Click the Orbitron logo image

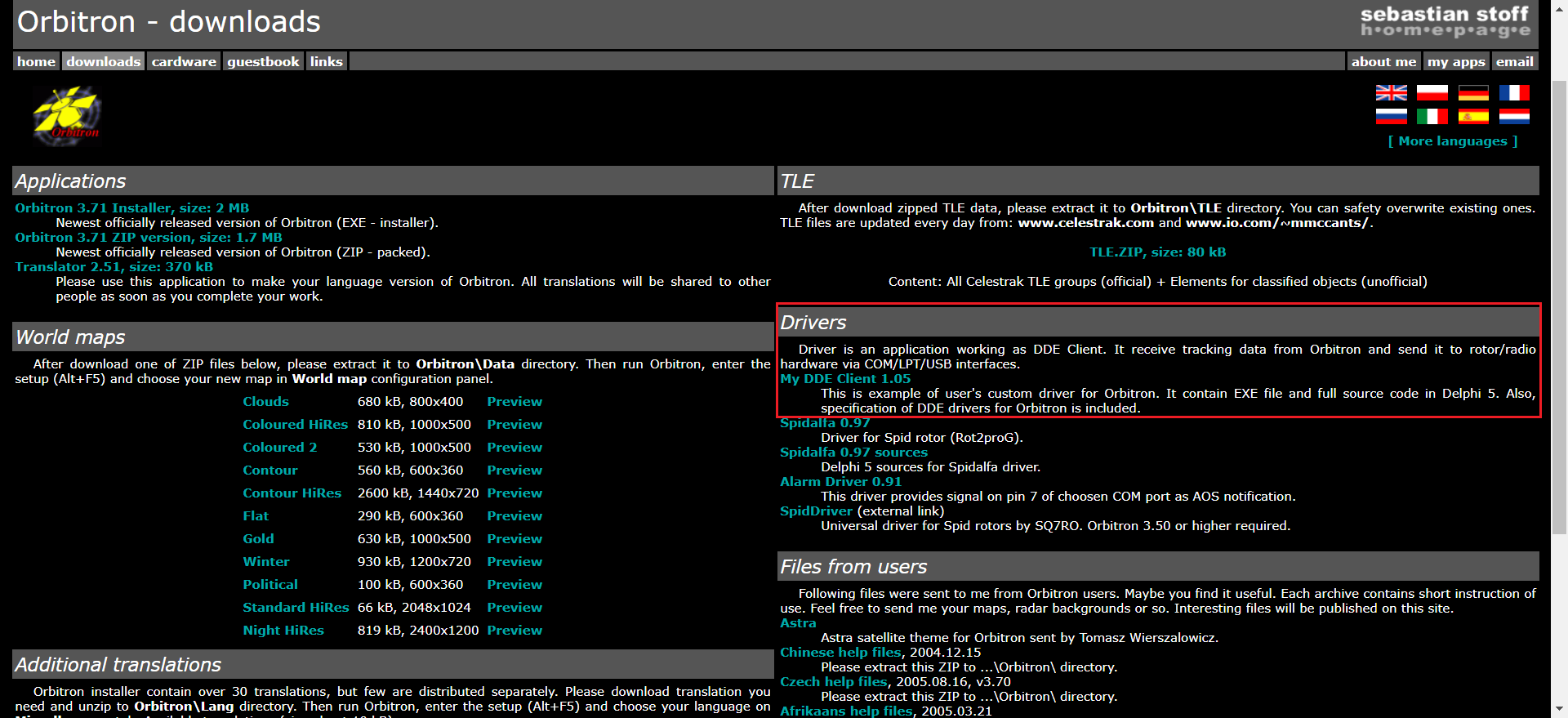pyautogui.click(x=67, y=116)
